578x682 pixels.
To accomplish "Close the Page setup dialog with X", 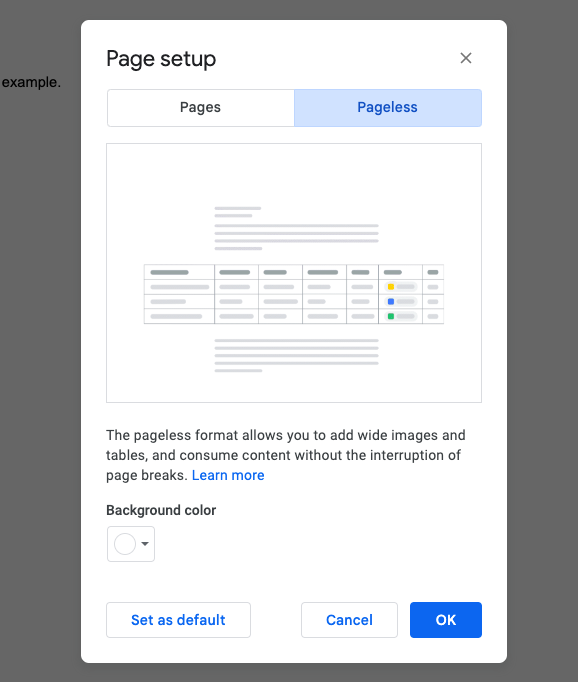I will pos(466,58).
